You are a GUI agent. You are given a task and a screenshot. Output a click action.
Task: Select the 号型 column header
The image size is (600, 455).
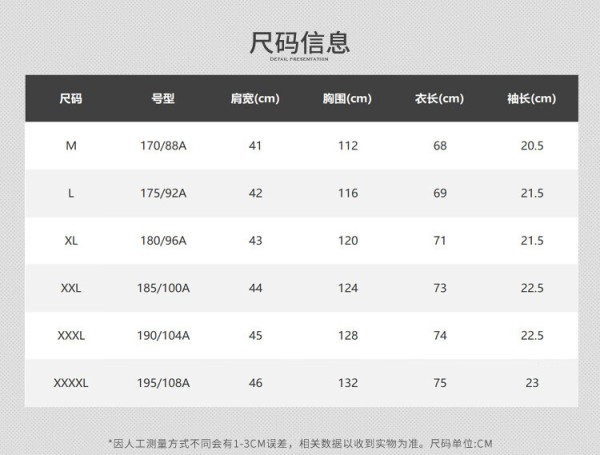click(x=163, y=99)
